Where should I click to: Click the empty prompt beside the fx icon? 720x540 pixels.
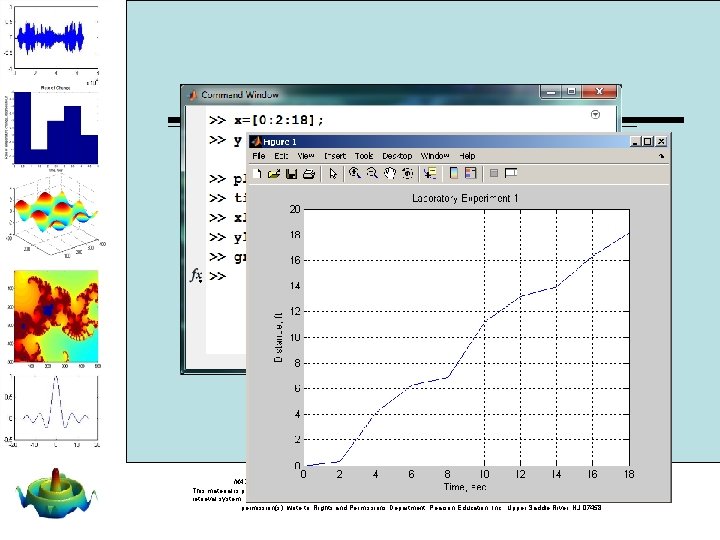click(218, 276)
